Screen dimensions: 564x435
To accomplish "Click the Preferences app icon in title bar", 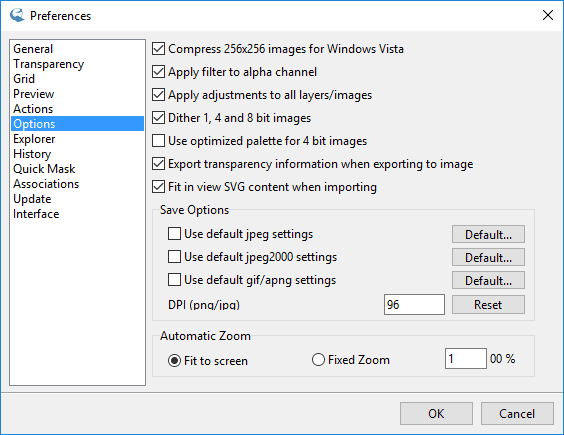I will (x=17, y=15).
